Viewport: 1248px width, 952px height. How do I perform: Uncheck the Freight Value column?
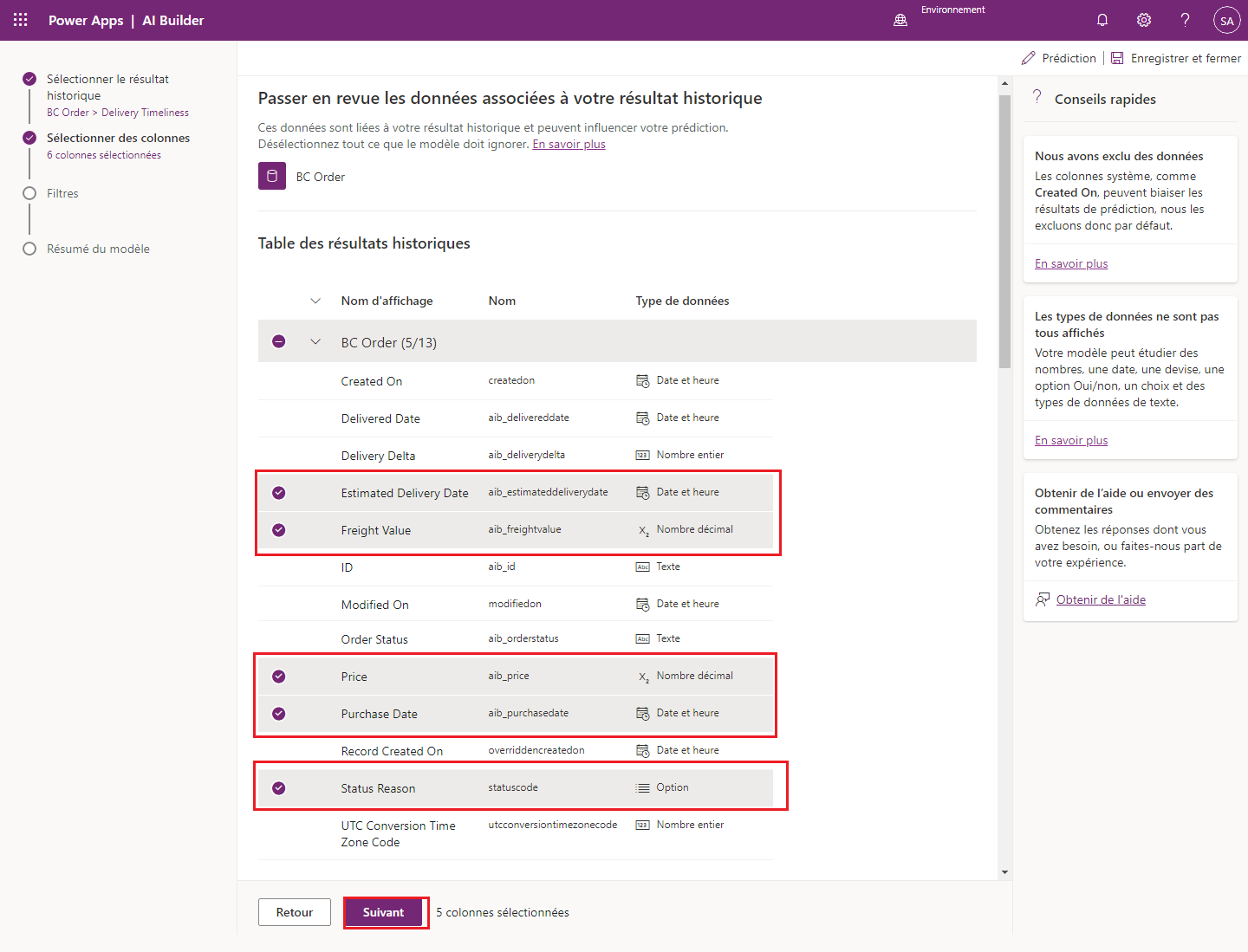tap(279, 530)
